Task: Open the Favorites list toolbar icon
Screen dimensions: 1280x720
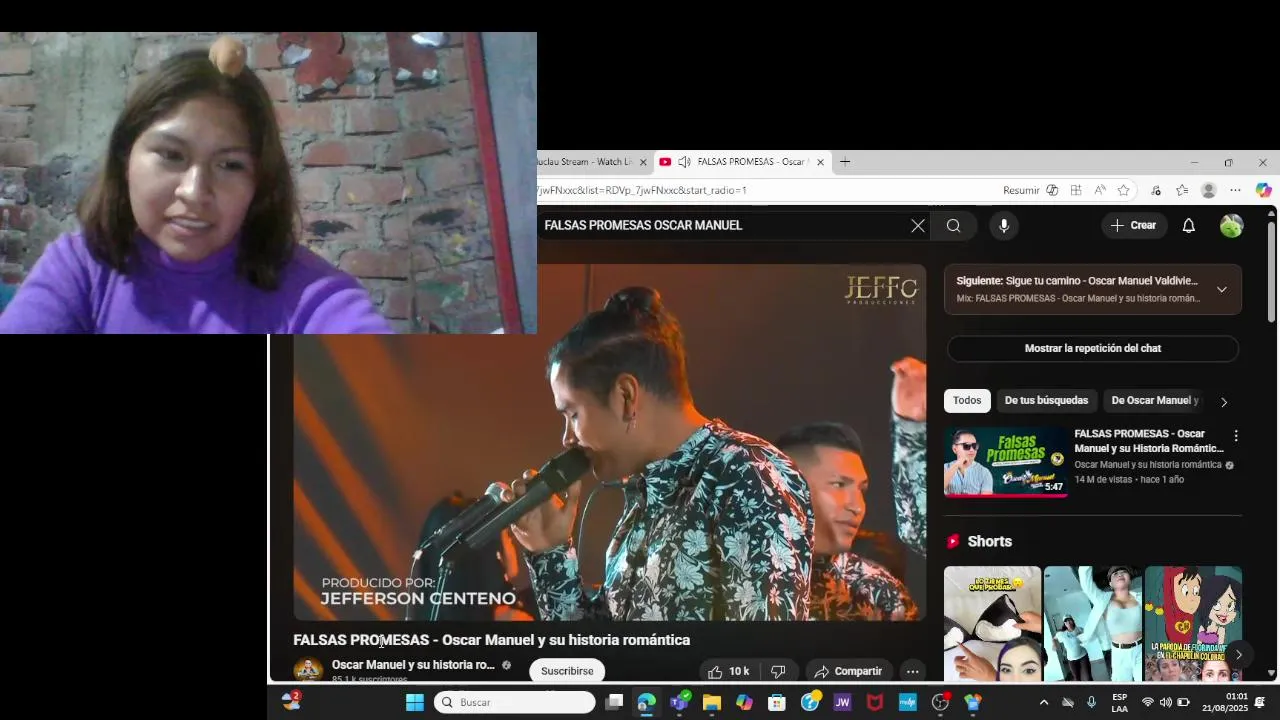Action: pyautogui.click(x=1182, y=190)
